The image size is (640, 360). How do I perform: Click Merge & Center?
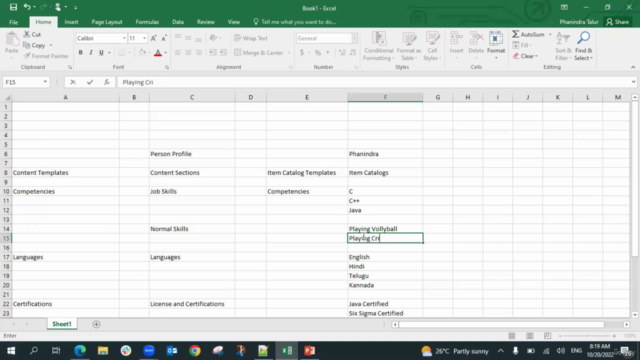click(x=259, y=53)
